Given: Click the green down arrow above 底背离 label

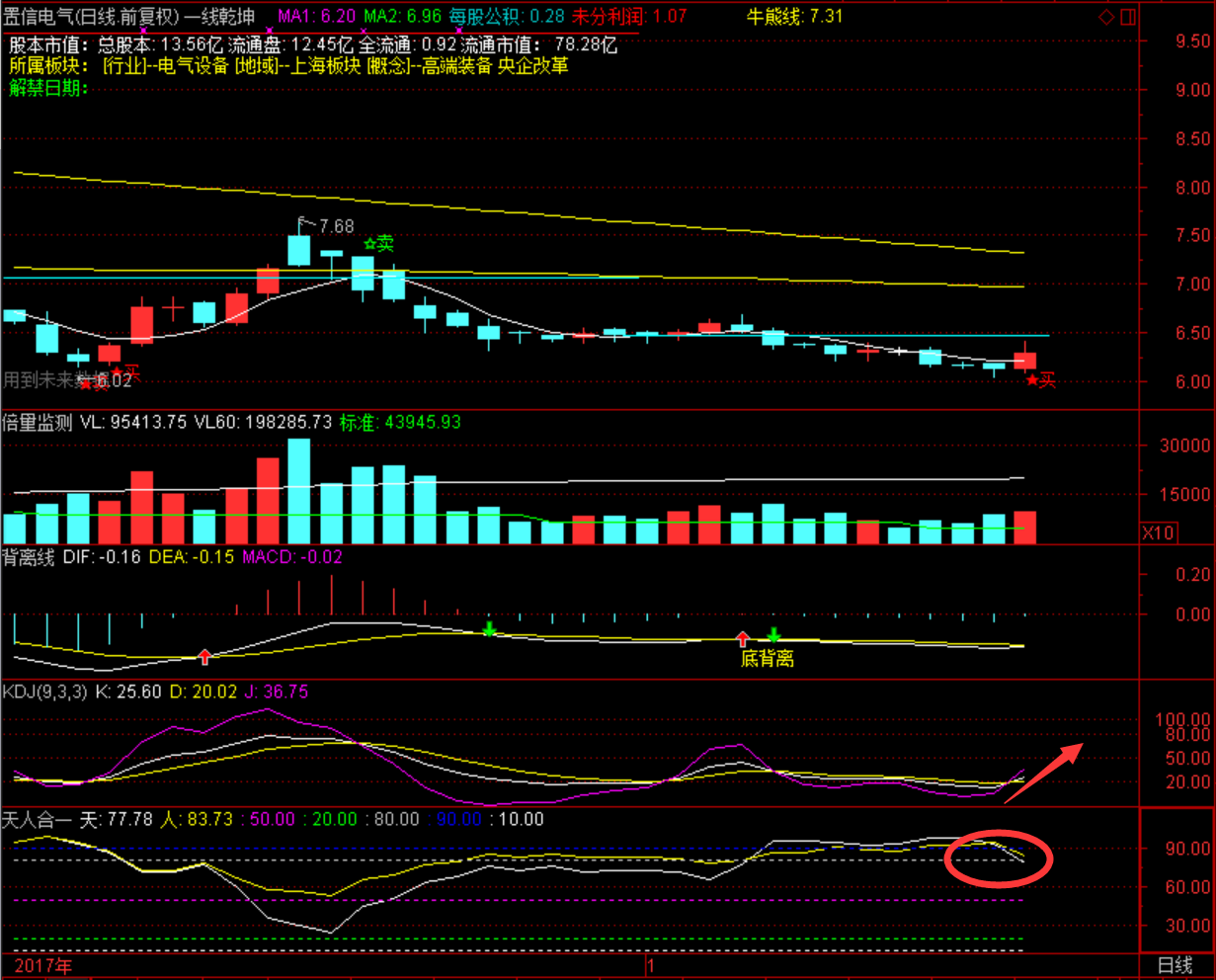Looking at the screenshot, I should [773, 634].
